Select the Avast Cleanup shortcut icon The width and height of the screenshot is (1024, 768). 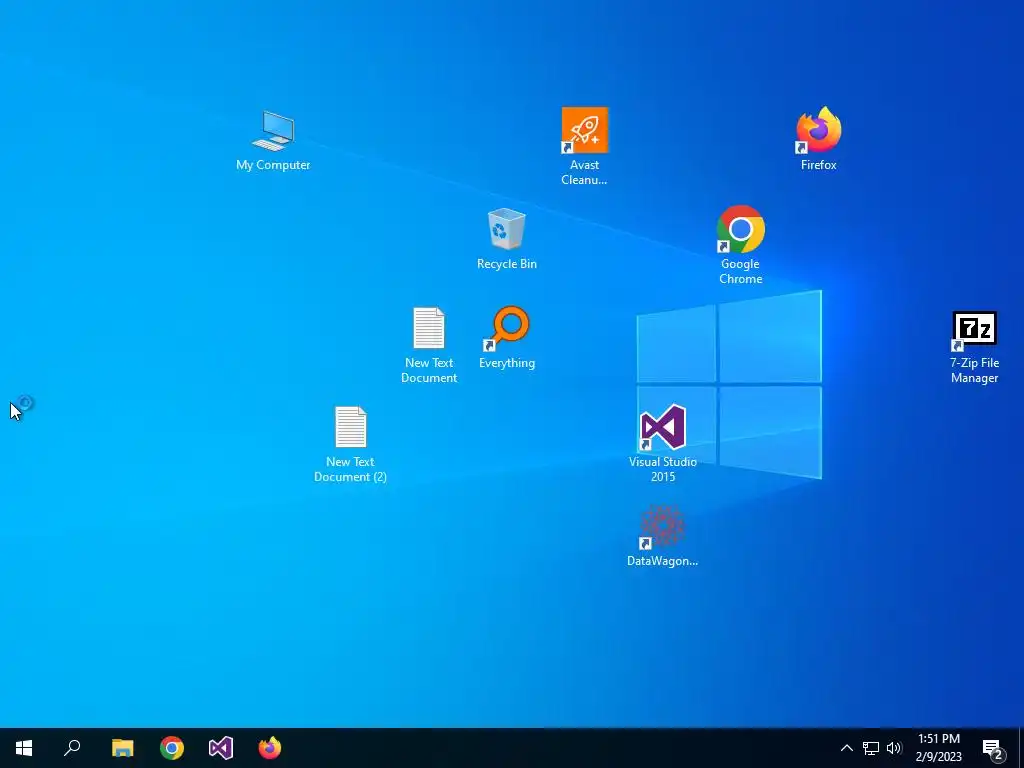tap(584, 147)
